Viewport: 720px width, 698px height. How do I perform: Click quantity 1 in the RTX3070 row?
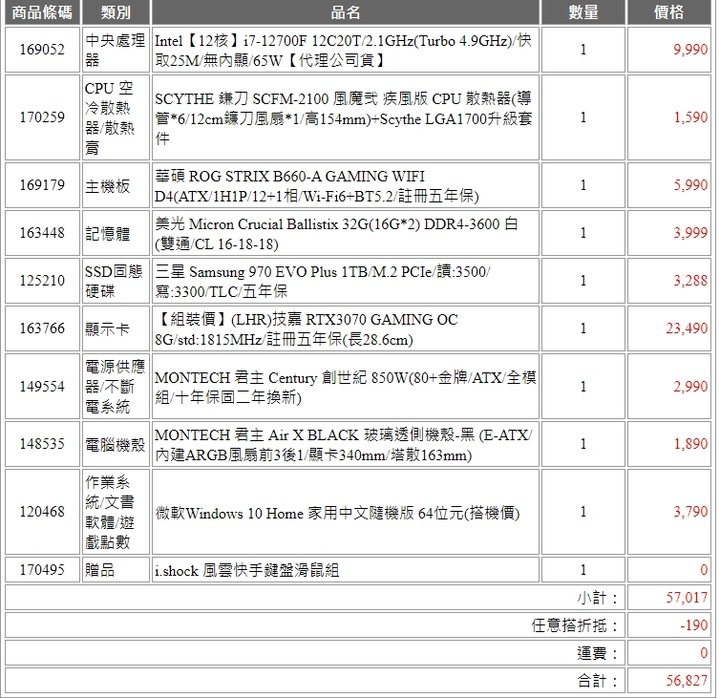coord(583,328)
